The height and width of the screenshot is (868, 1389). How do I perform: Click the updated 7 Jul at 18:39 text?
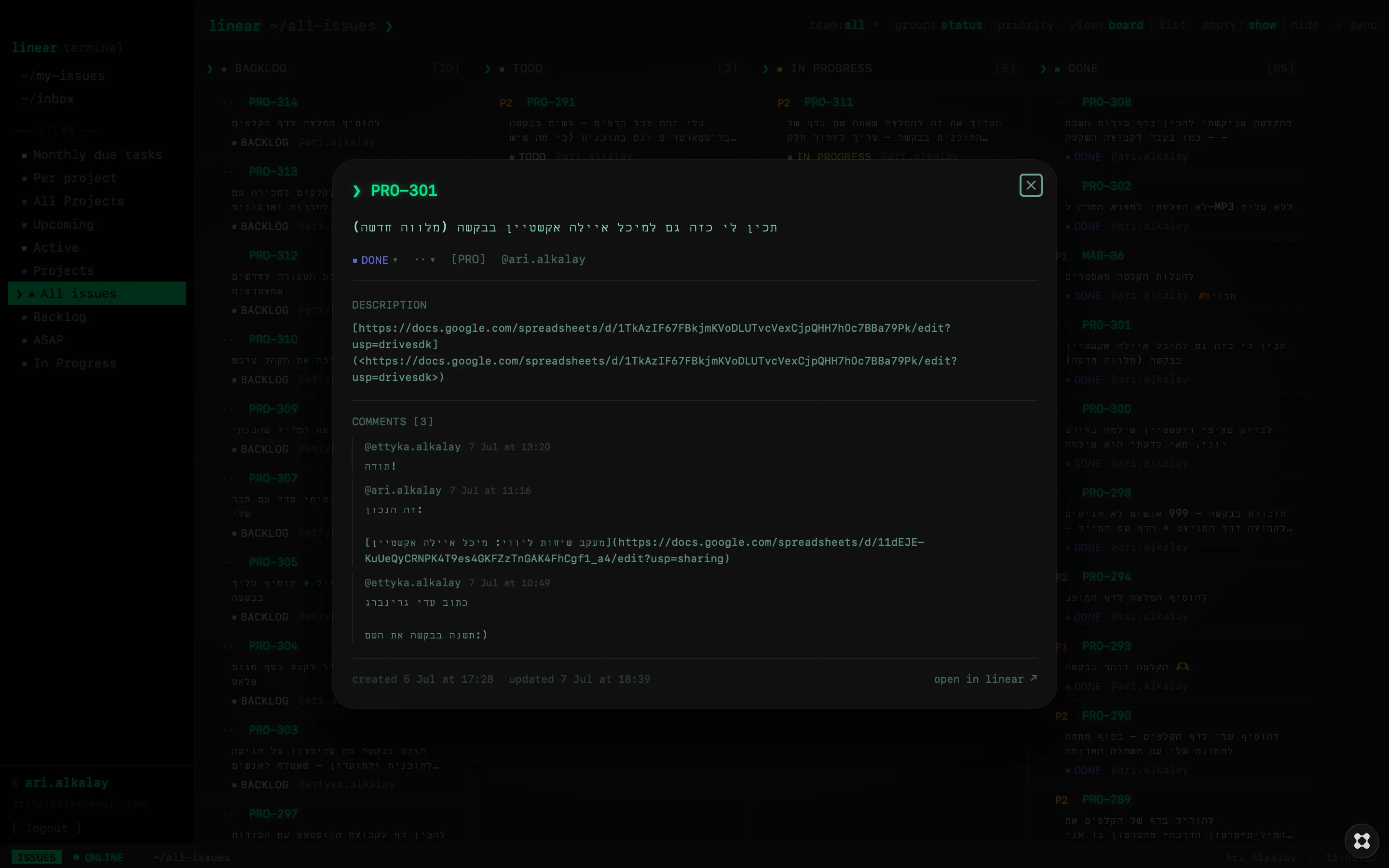click(x=579, y=679)
